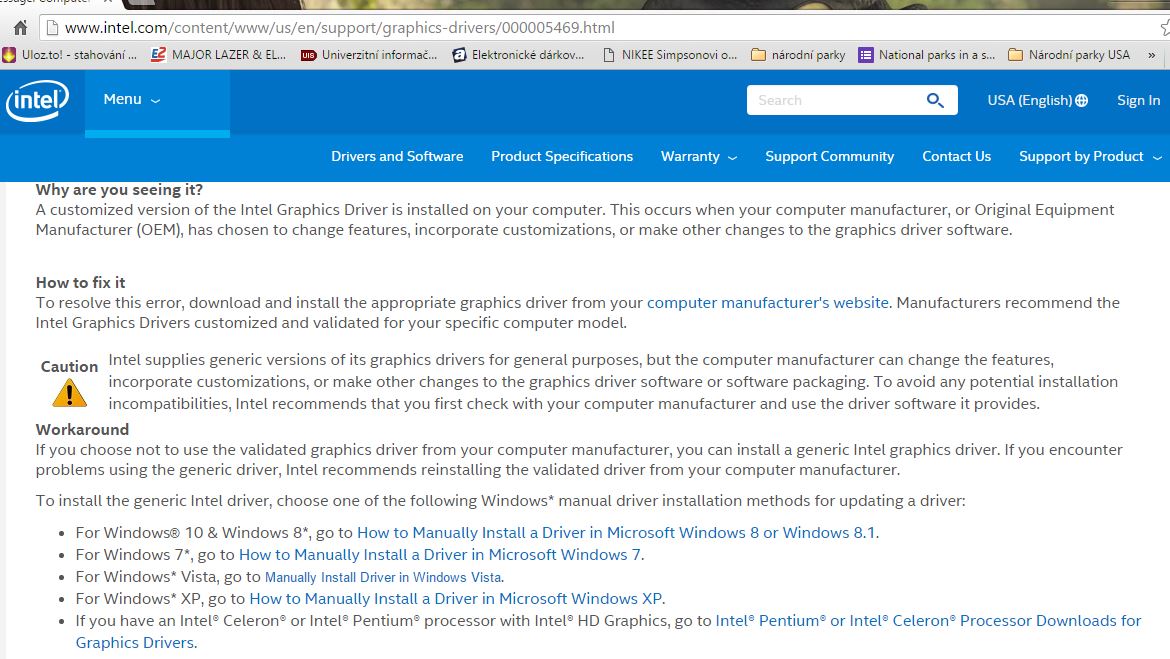Open Product Specifications in the nav bar

(562, 157)
